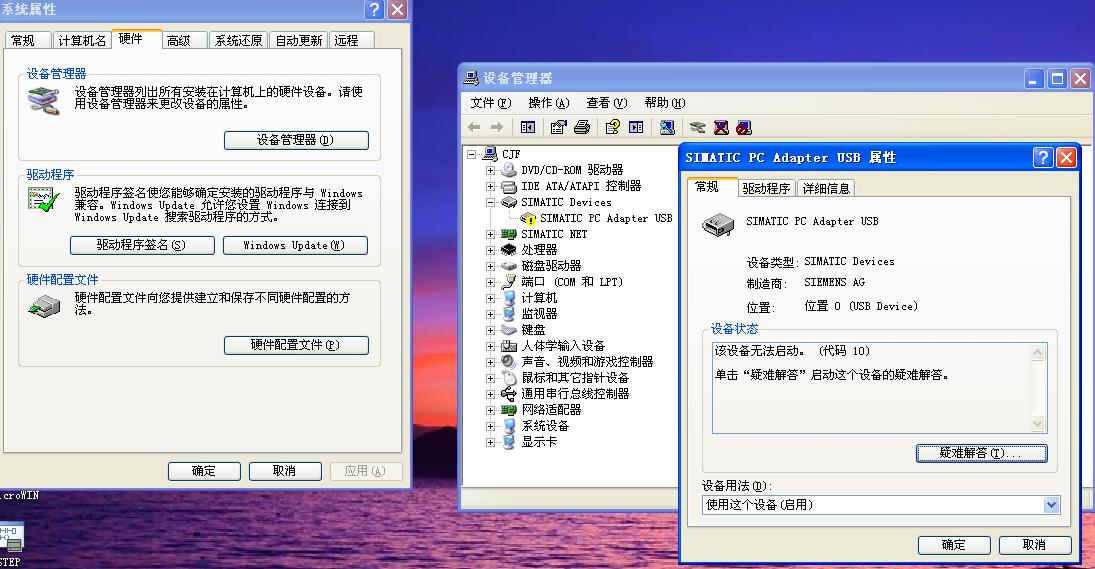Expand the display adapters node
Screen dimensions: 1095x569
click(490, 442)
